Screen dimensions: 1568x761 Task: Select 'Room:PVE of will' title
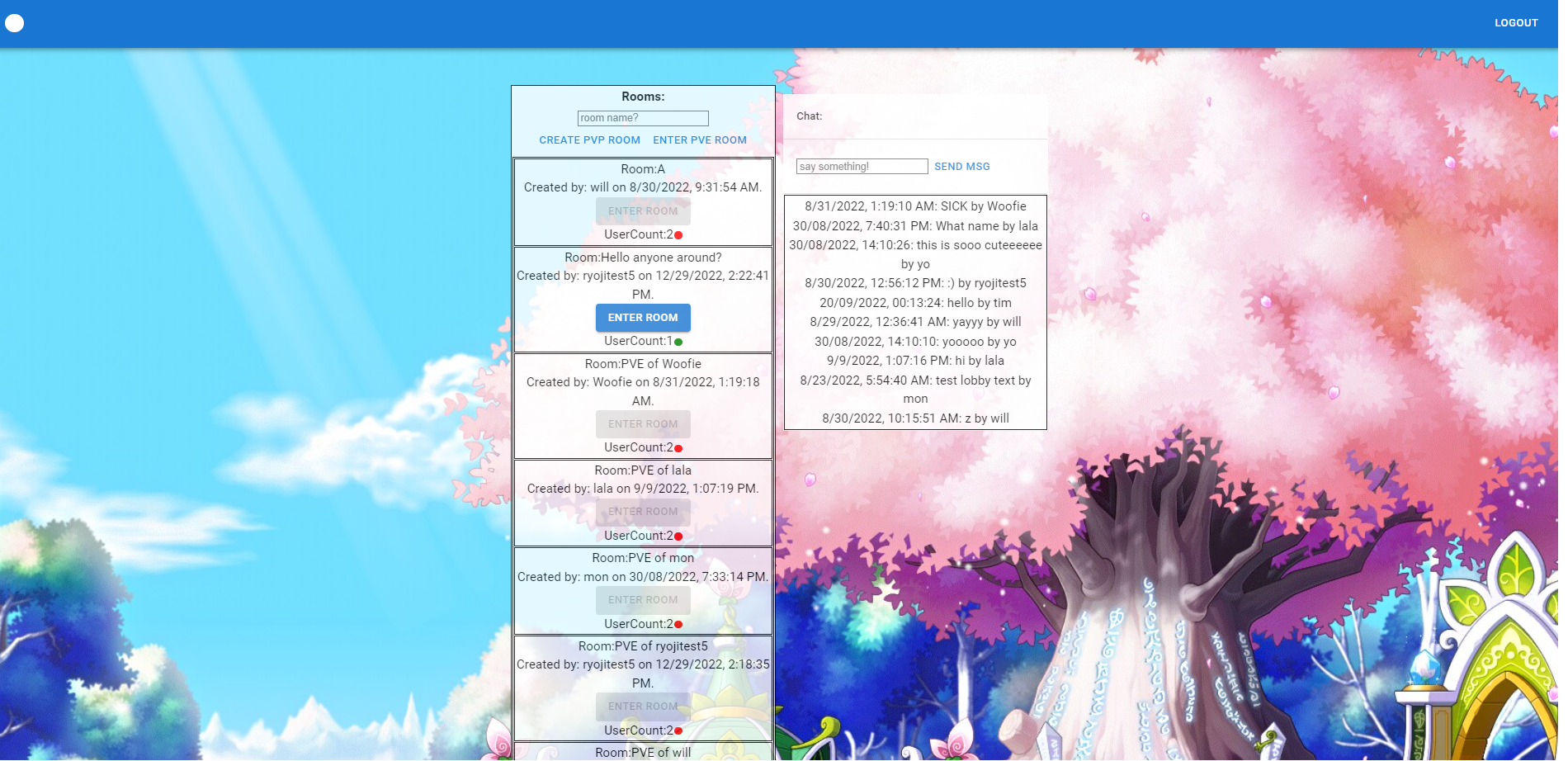tap(643, 753)
